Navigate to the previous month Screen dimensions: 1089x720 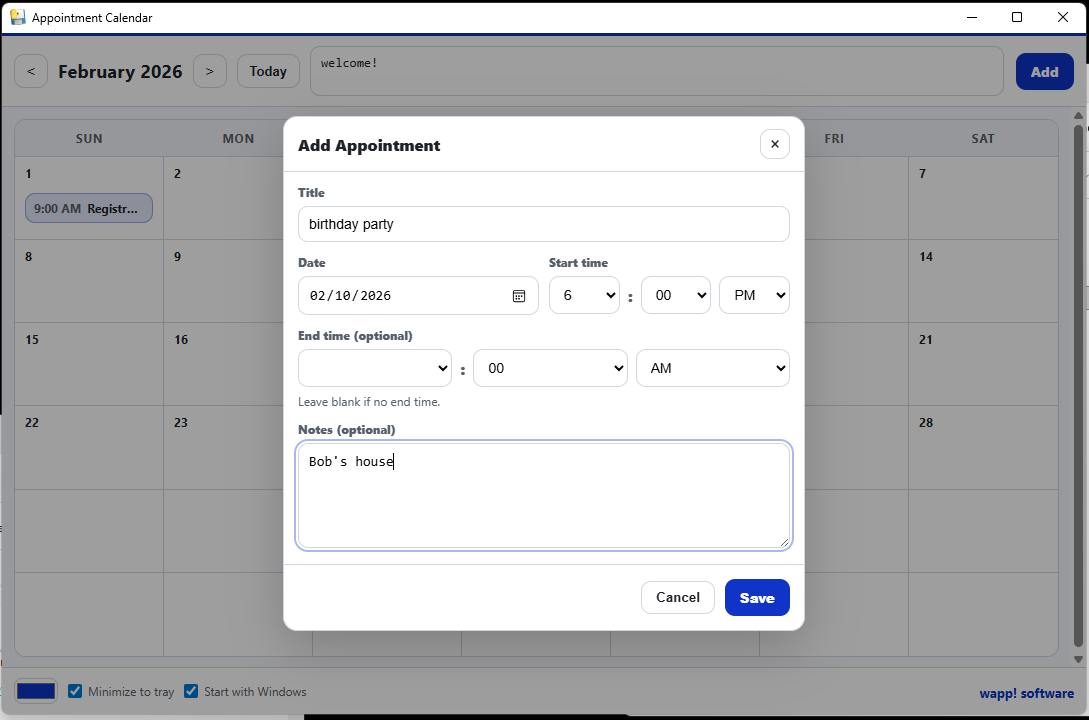(x=31, y=71)
